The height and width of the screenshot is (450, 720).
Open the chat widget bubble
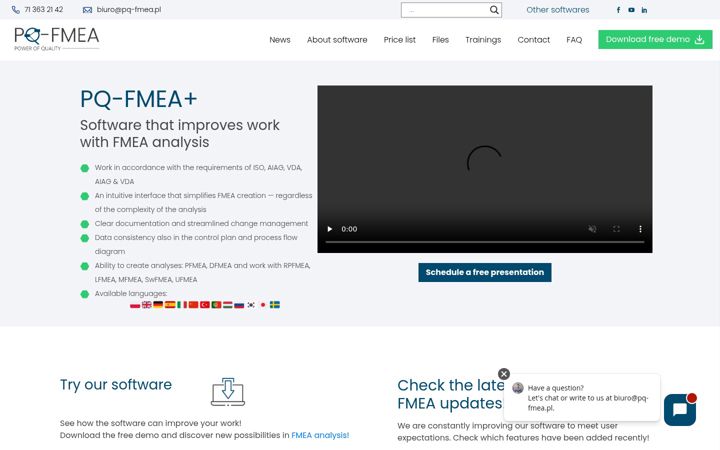click(x=680, y=410)
